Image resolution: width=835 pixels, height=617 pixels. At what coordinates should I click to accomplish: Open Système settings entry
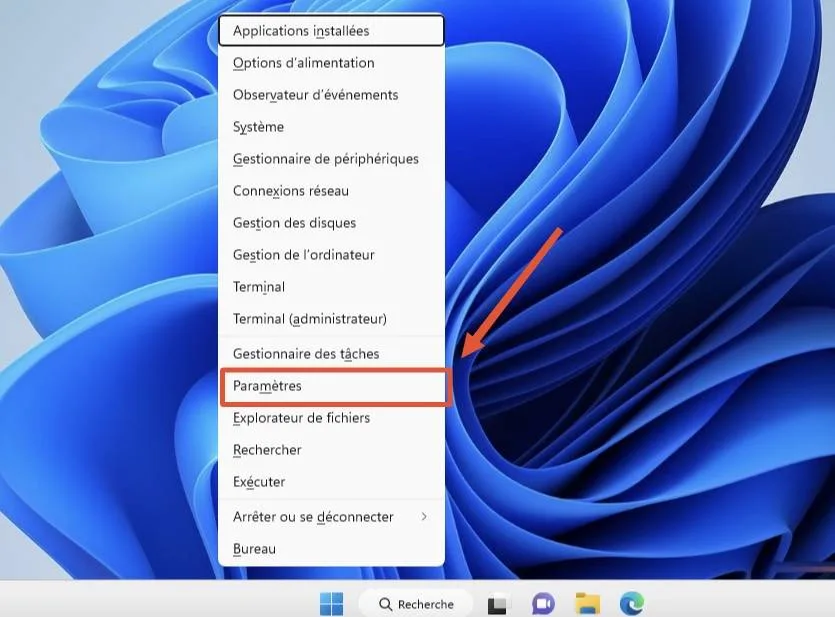pyautogui.click(x=258, y=127)
